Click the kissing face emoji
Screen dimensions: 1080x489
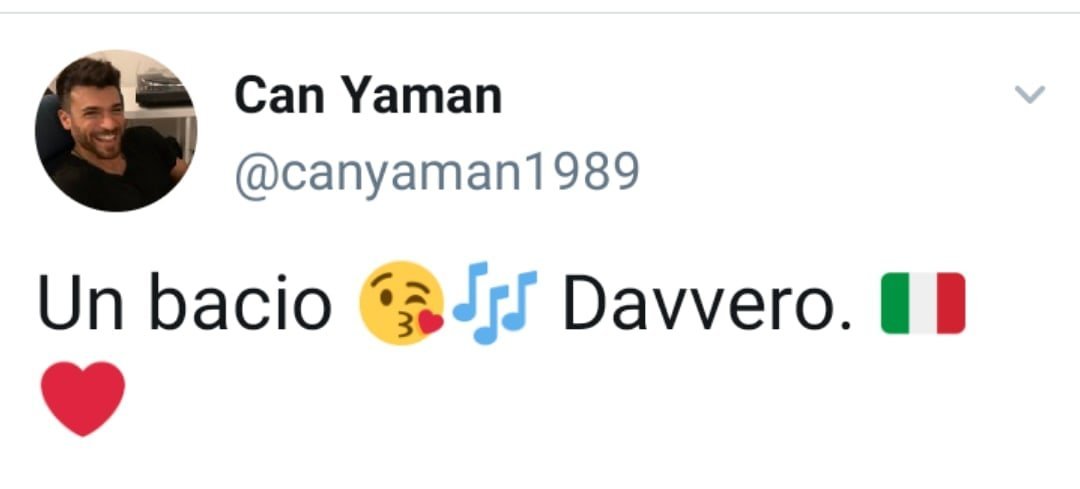[401, 303]
